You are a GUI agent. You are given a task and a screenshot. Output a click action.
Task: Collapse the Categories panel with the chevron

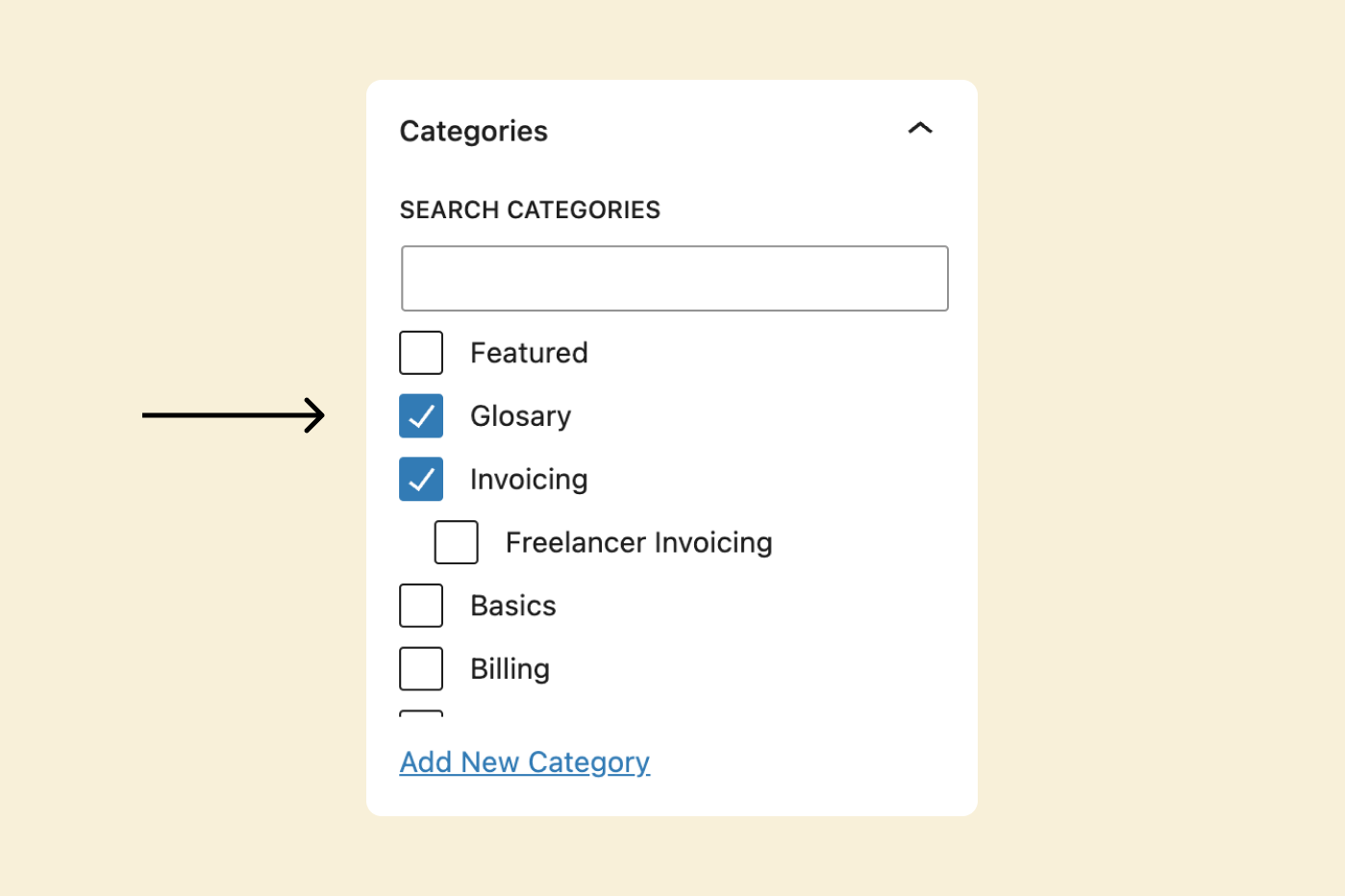tap(920, 128)
